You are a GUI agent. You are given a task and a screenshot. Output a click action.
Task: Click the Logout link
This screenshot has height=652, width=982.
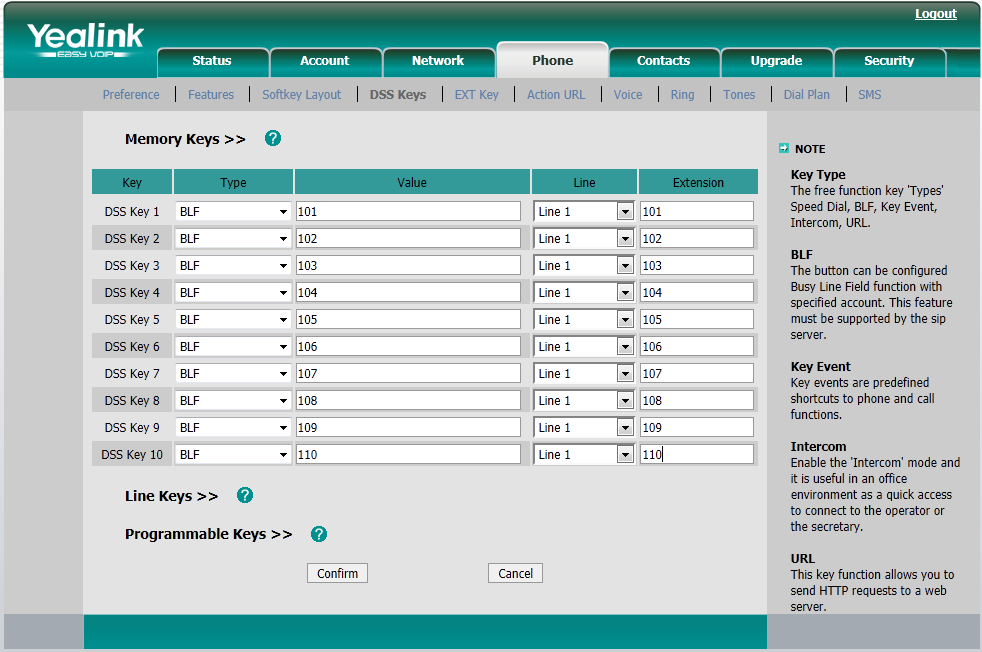pyautogui.click(x=936, y=14)
